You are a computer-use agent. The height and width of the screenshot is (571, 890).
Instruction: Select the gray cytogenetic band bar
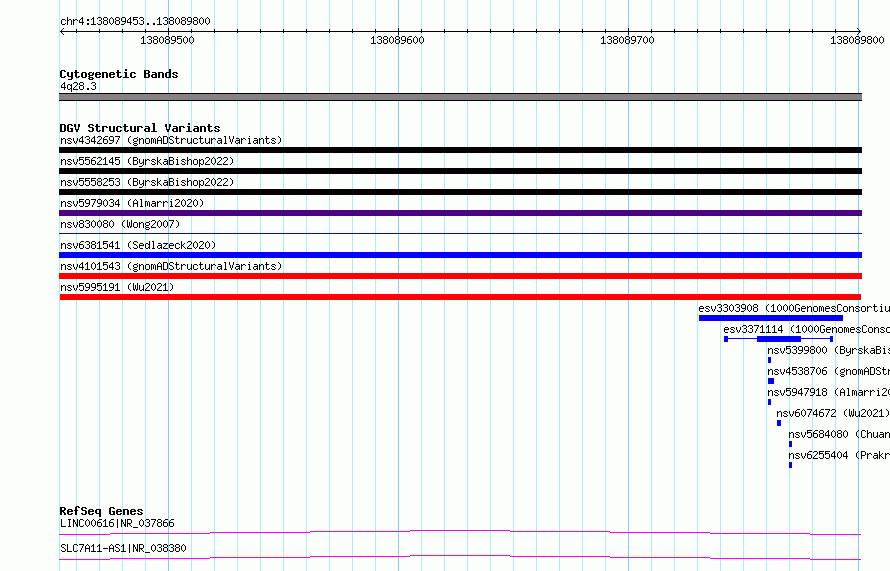(x=460, y=97)
